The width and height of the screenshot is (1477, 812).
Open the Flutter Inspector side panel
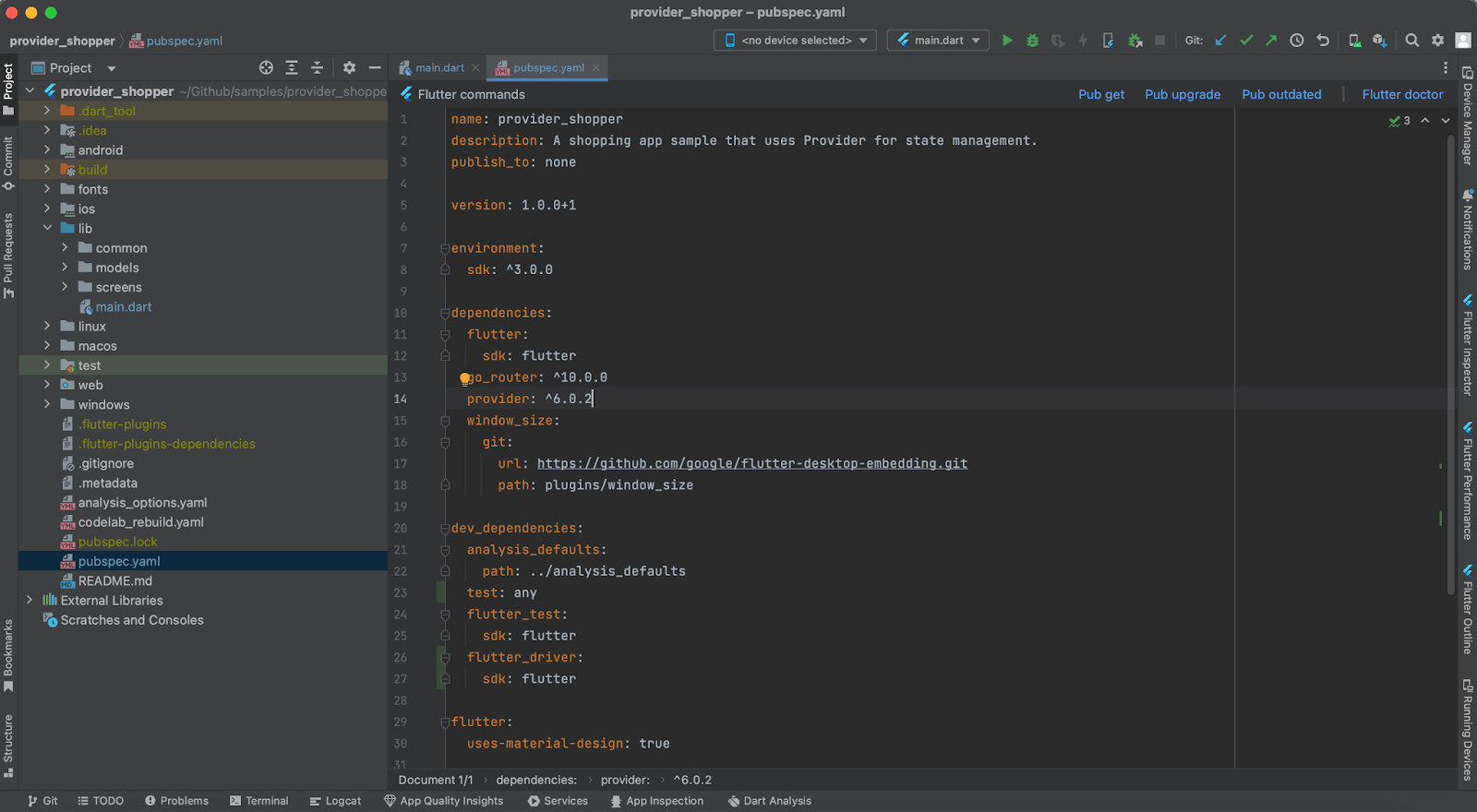[x=1467, y=345]
